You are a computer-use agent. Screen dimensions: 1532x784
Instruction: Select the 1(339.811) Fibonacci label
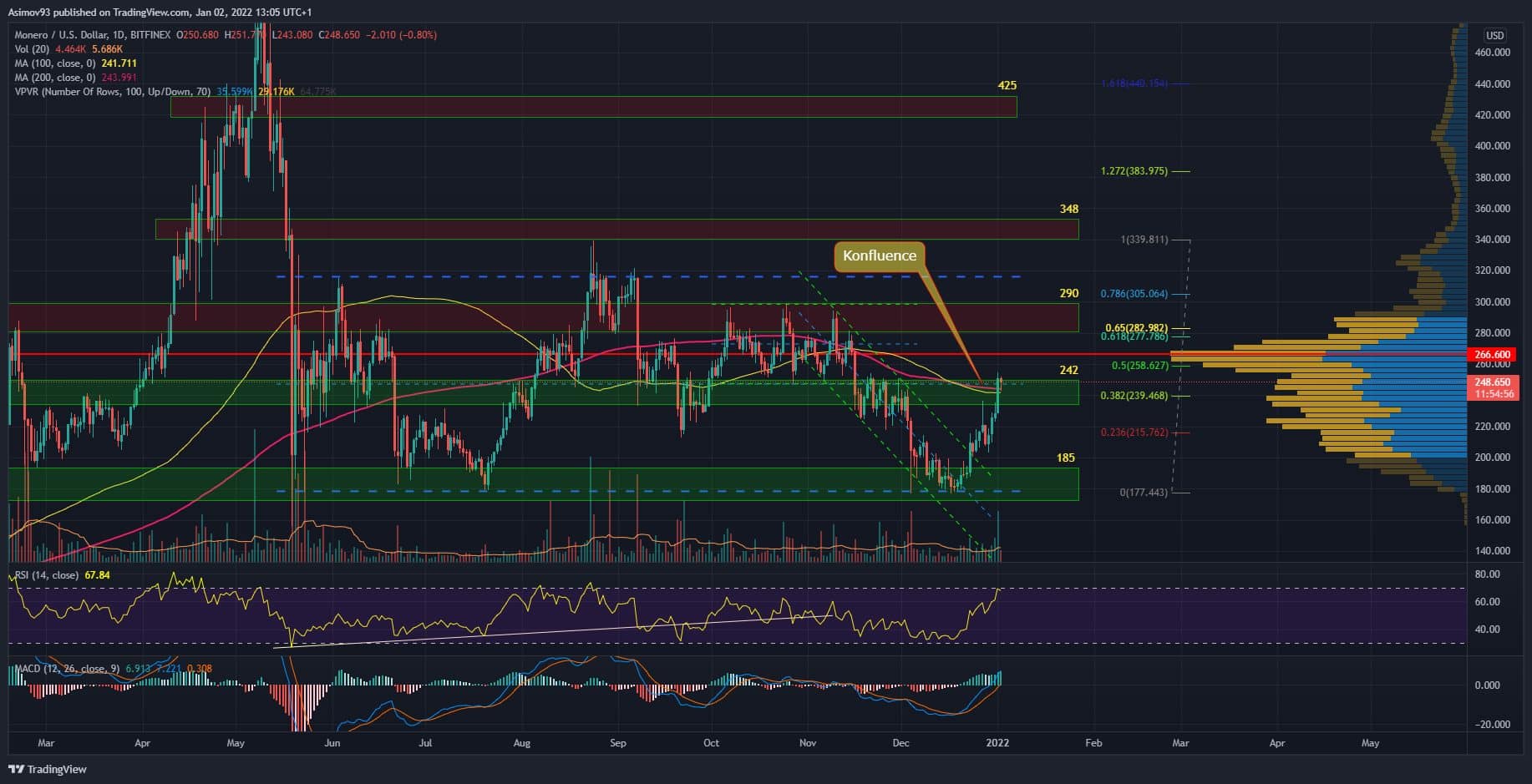pyautogui.click(x=1144, y=240)
